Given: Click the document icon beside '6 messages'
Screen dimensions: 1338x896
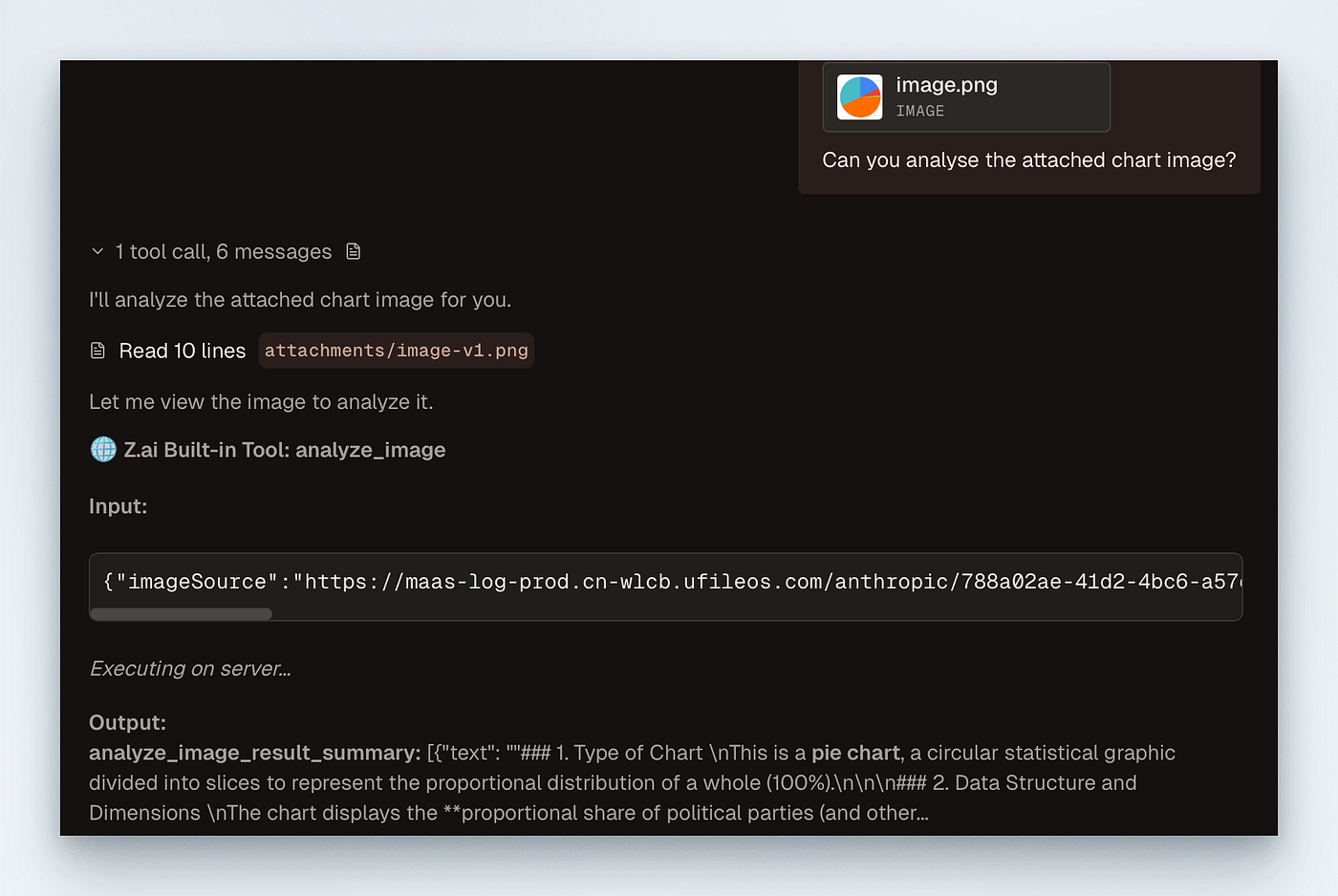Looking at the screenshot, I should (354, 251).
